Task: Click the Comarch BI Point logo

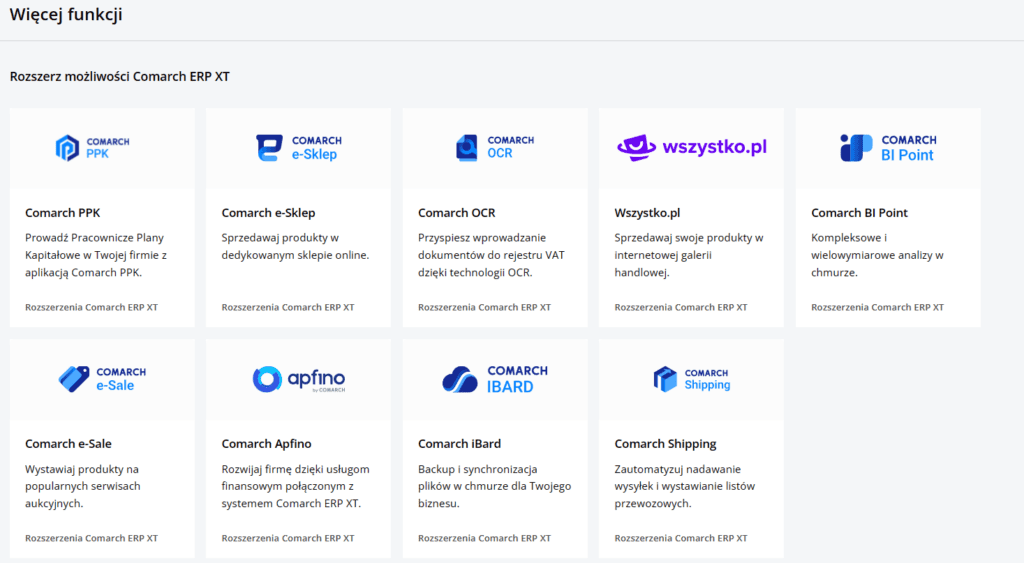Action: [888, 148]
